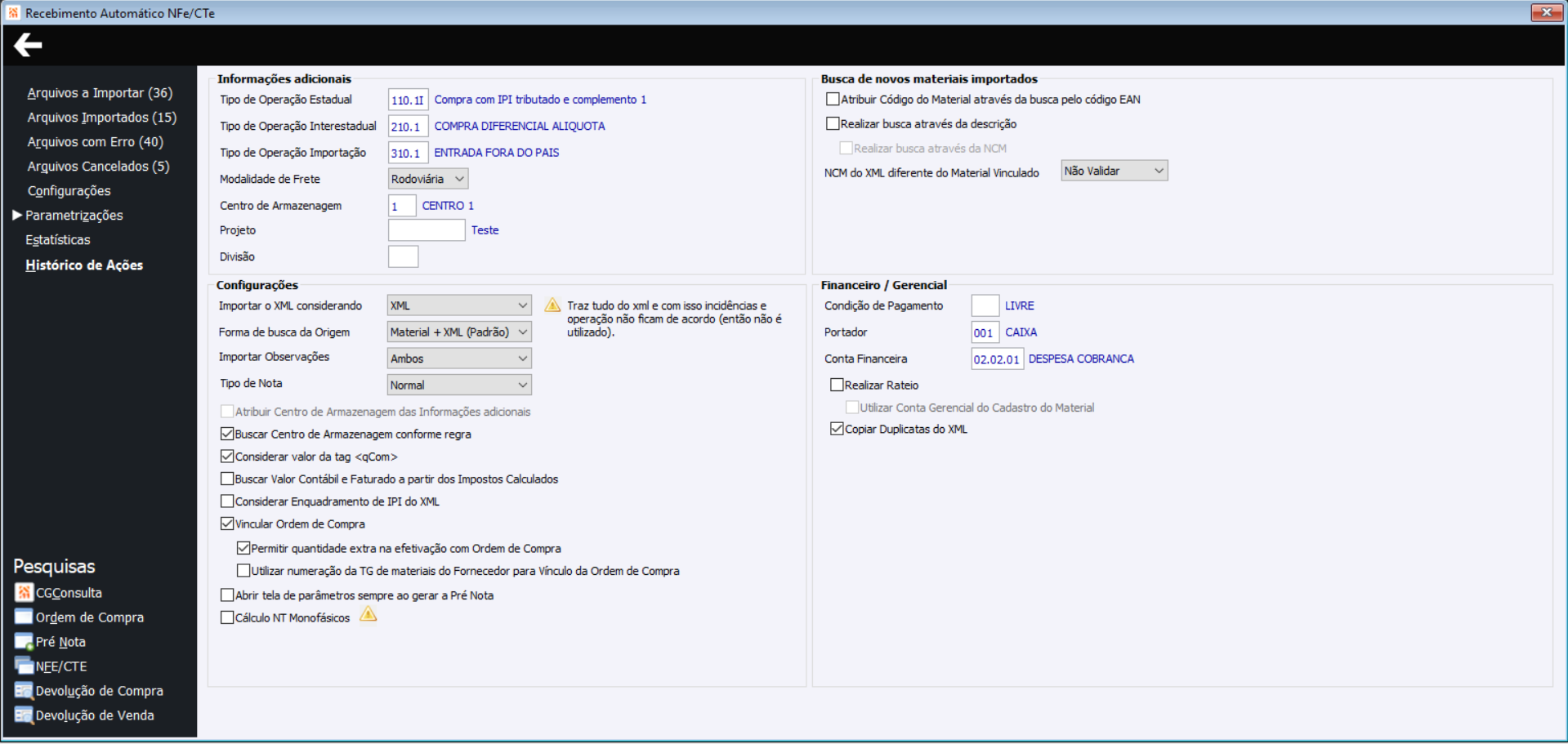
Task: Click 'COMPRA DIFERENCIAL ALIQUOTA' text
Action: tap(520, 126)
